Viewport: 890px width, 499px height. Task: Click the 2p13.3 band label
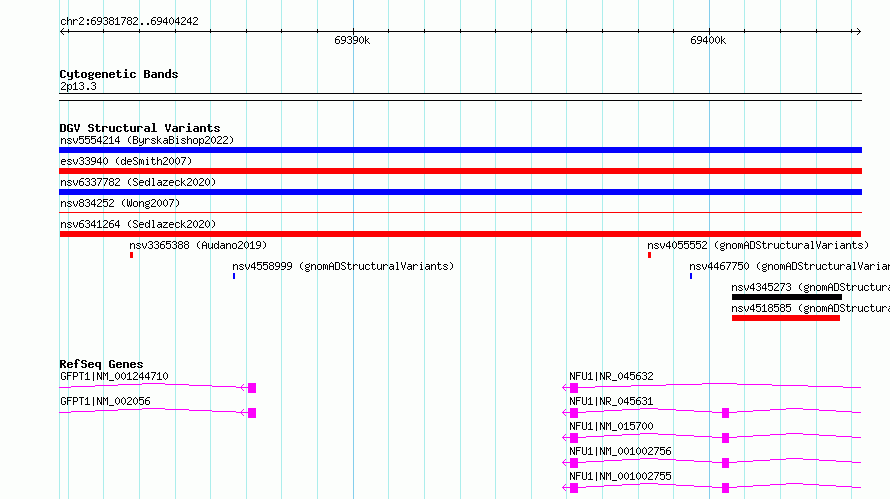78,86
